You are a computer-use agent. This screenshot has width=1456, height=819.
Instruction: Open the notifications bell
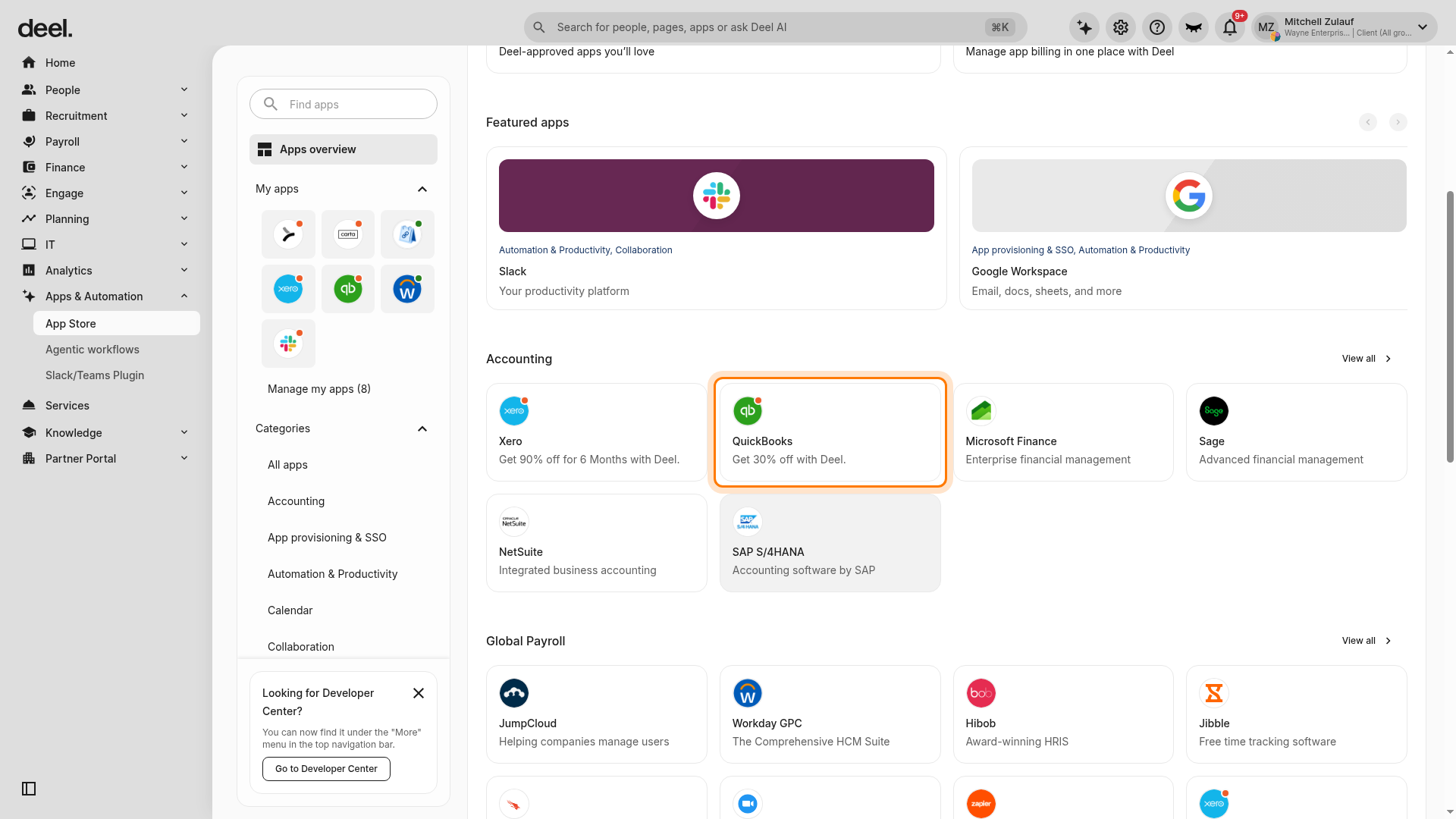pyautogui.click(x=1230, y=27)
